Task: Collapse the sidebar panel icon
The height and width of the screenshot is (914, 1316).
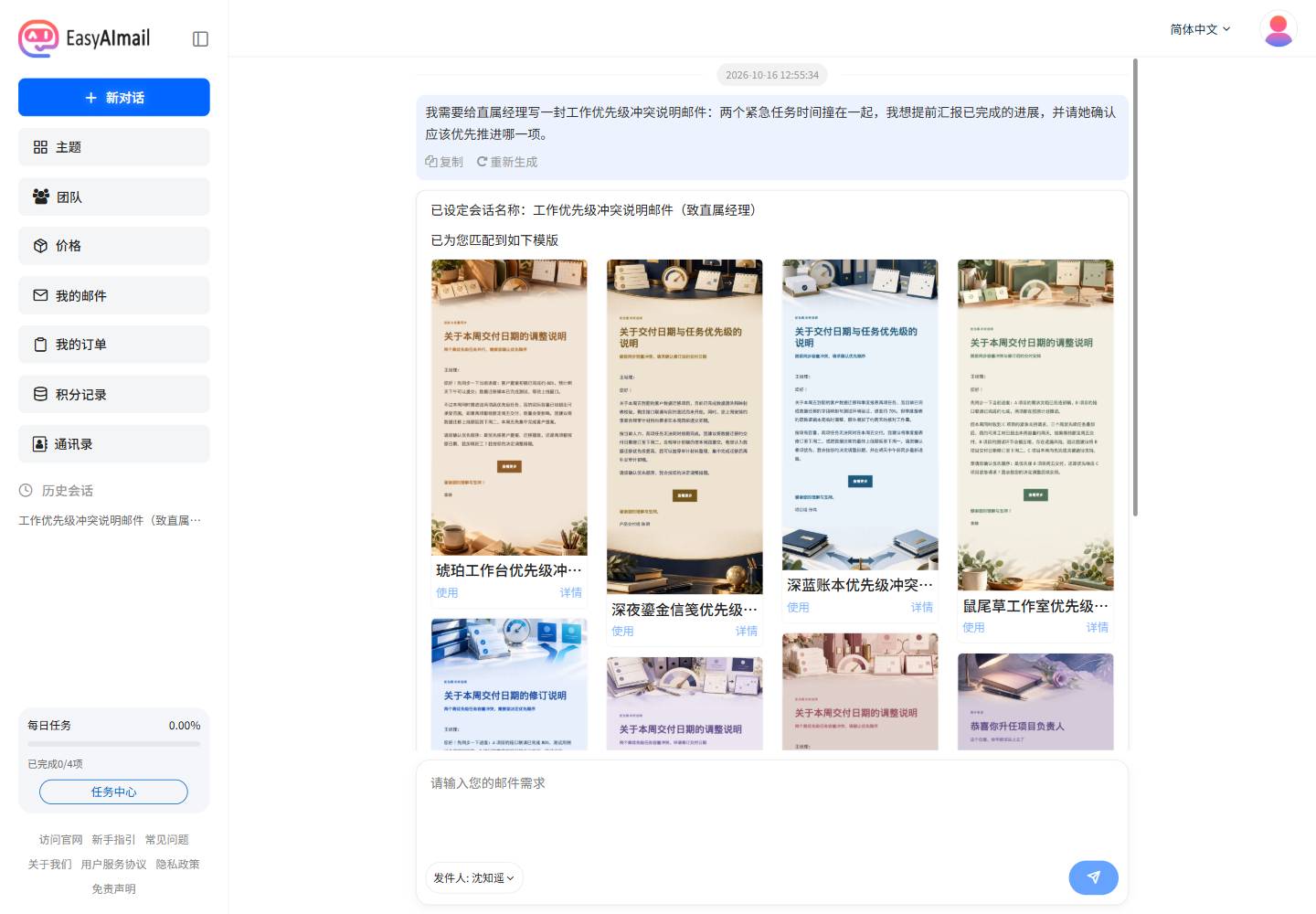Action: click(x=201, y=38)
